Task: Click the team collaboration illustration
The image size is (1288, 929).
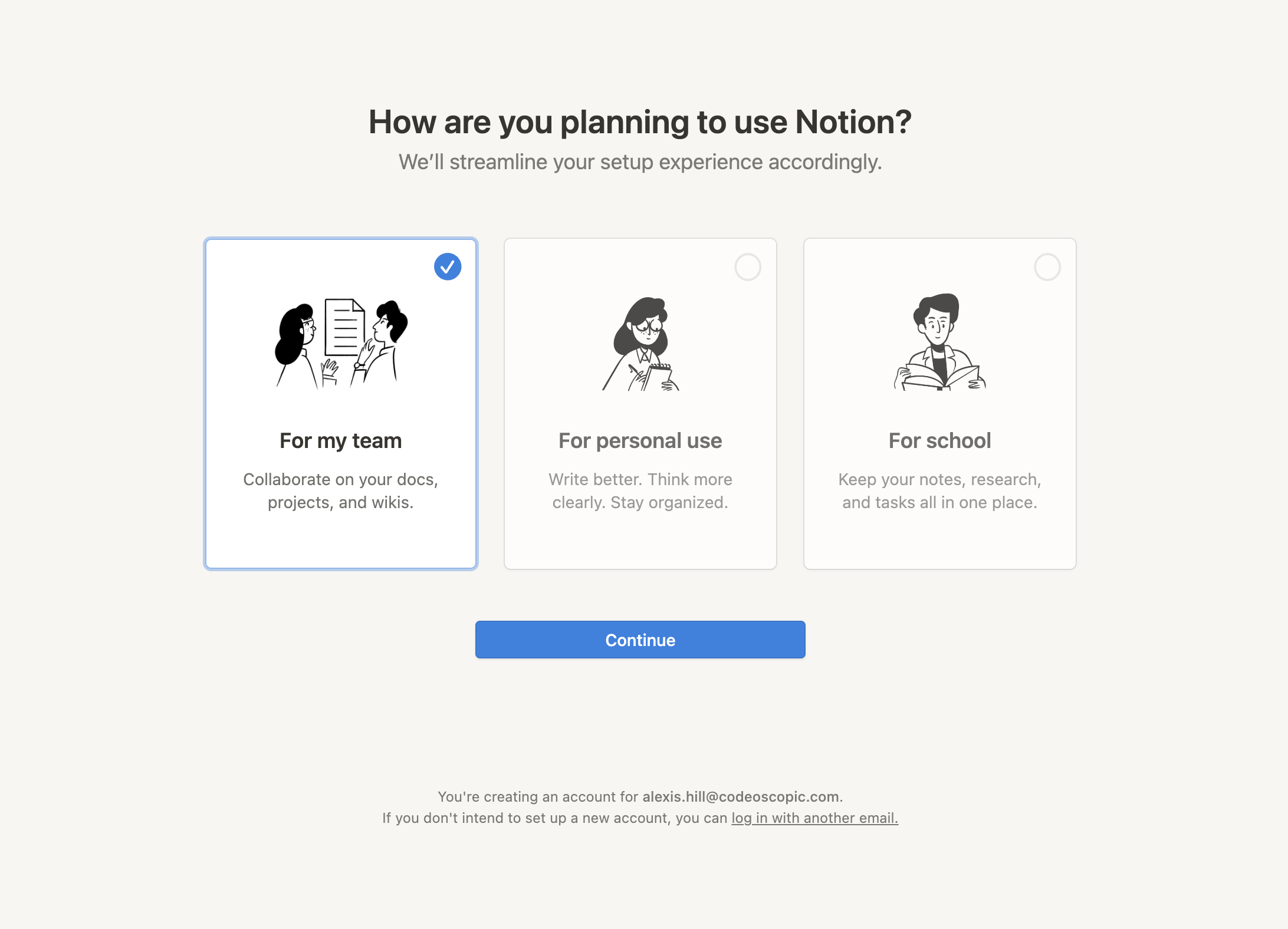Action: (341, 343)
